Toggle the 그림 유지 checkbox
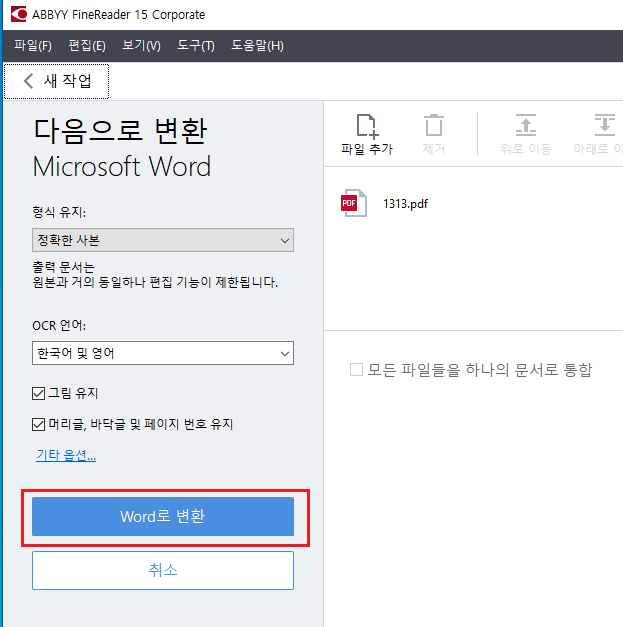Image resolution: width=623 pixels, height=627 pixels. [38, 393]
